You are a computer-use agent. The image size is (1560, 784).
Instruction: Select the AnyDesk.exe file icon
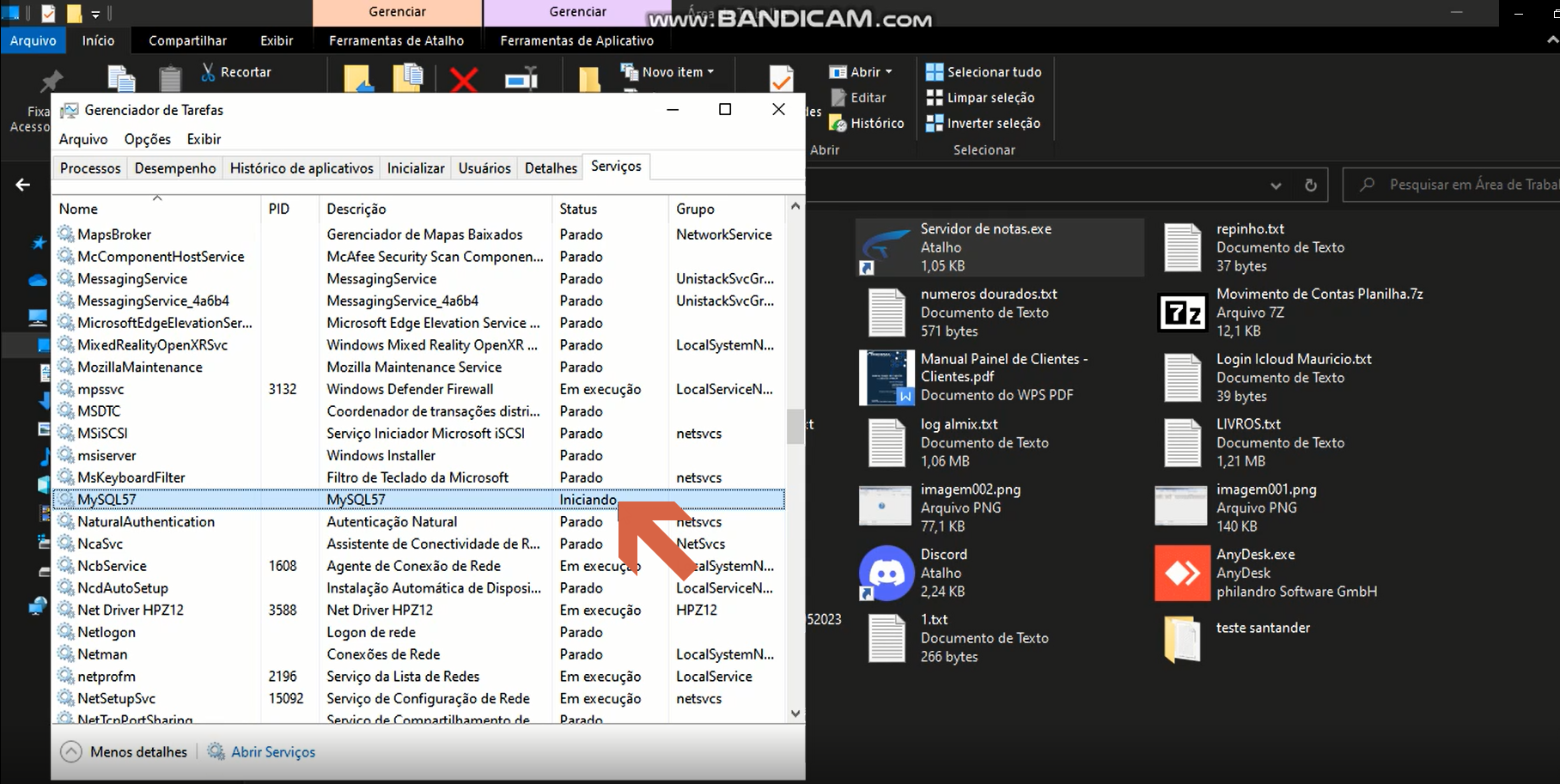(x=1182, y=573)
